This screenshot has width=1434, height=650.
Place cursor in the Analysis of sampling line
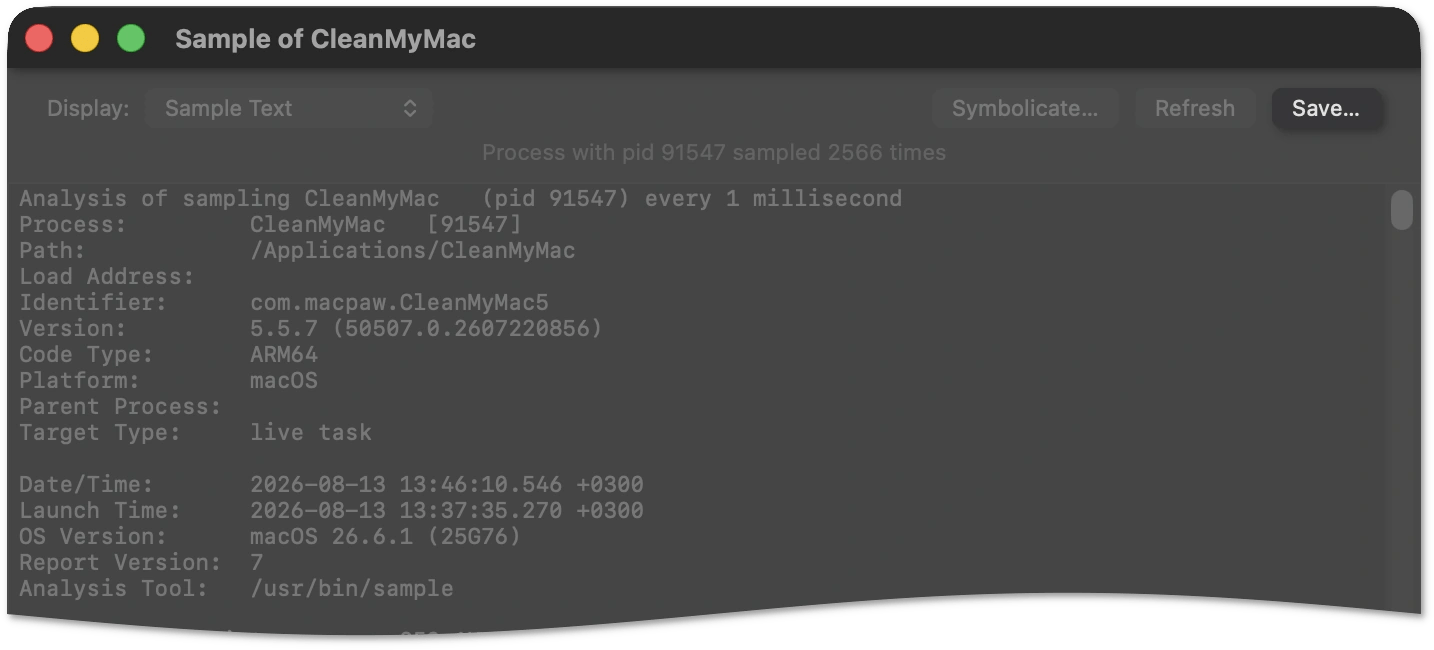click(460, 198)
